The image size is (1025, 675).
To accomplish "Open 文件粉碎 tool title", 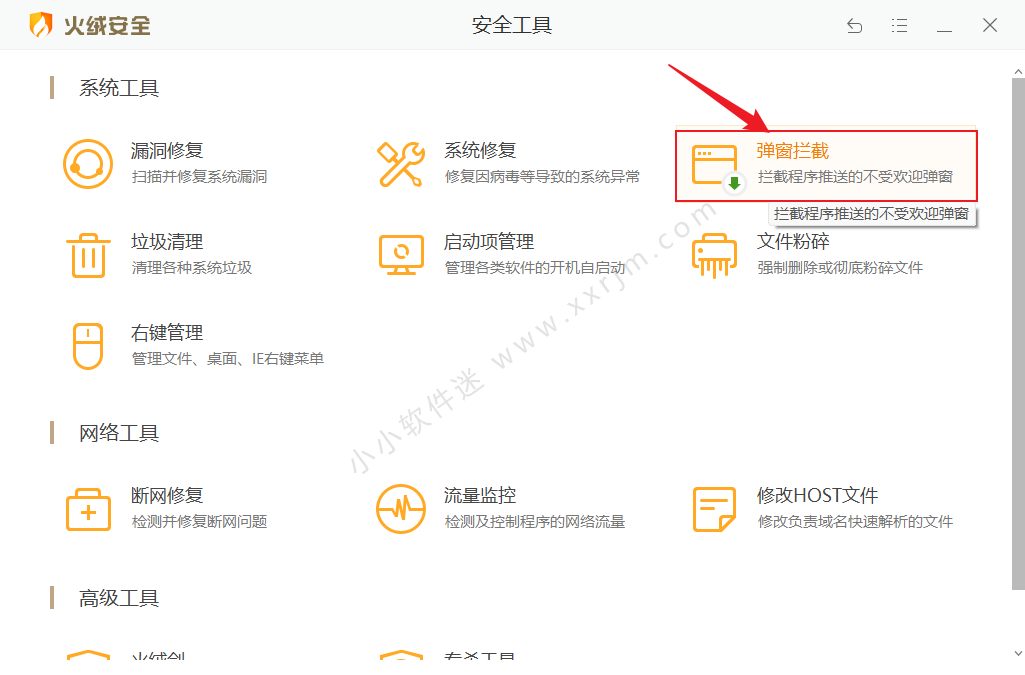I will [793, 242].
